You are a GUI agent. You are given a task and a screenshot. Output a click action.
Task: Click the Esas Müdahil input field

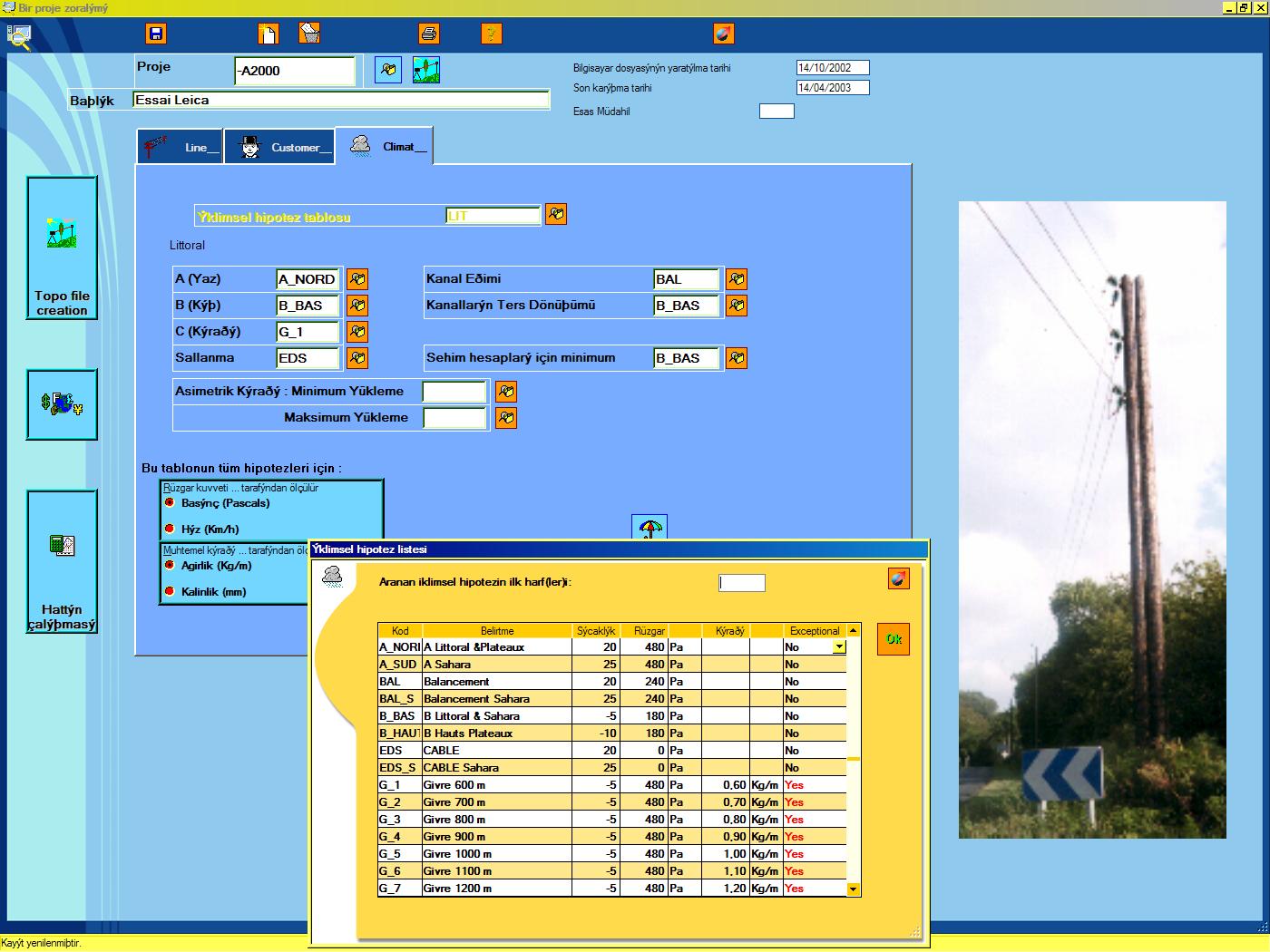coord(777,111)
